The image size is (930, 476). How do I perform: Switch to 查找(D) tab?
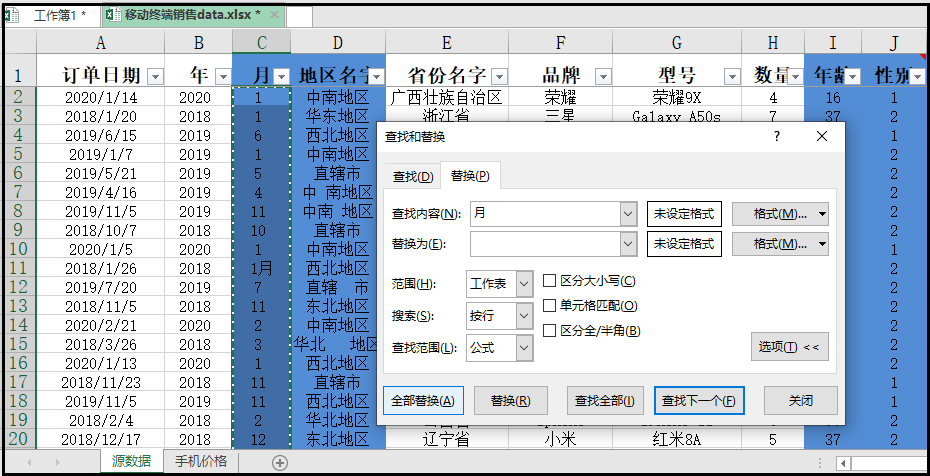[413, 177]
